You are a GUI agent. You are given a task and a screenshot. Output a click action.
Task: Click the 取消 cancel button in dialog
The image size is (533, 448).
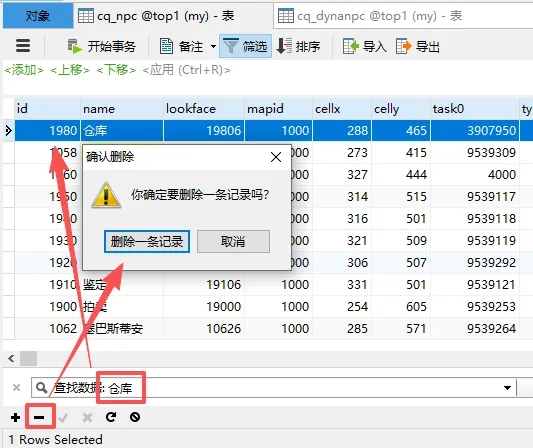coord(233,242)
